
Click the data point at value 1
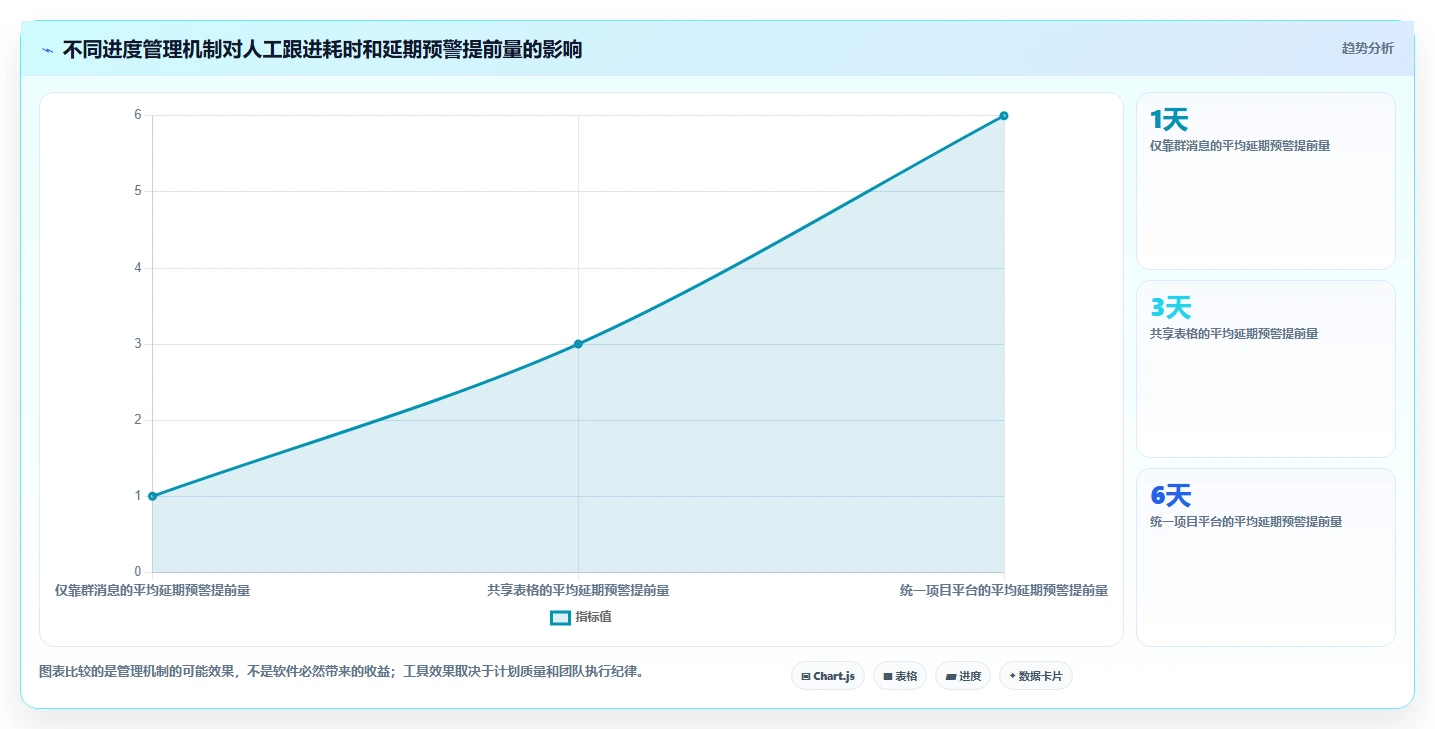pos(152,496)
